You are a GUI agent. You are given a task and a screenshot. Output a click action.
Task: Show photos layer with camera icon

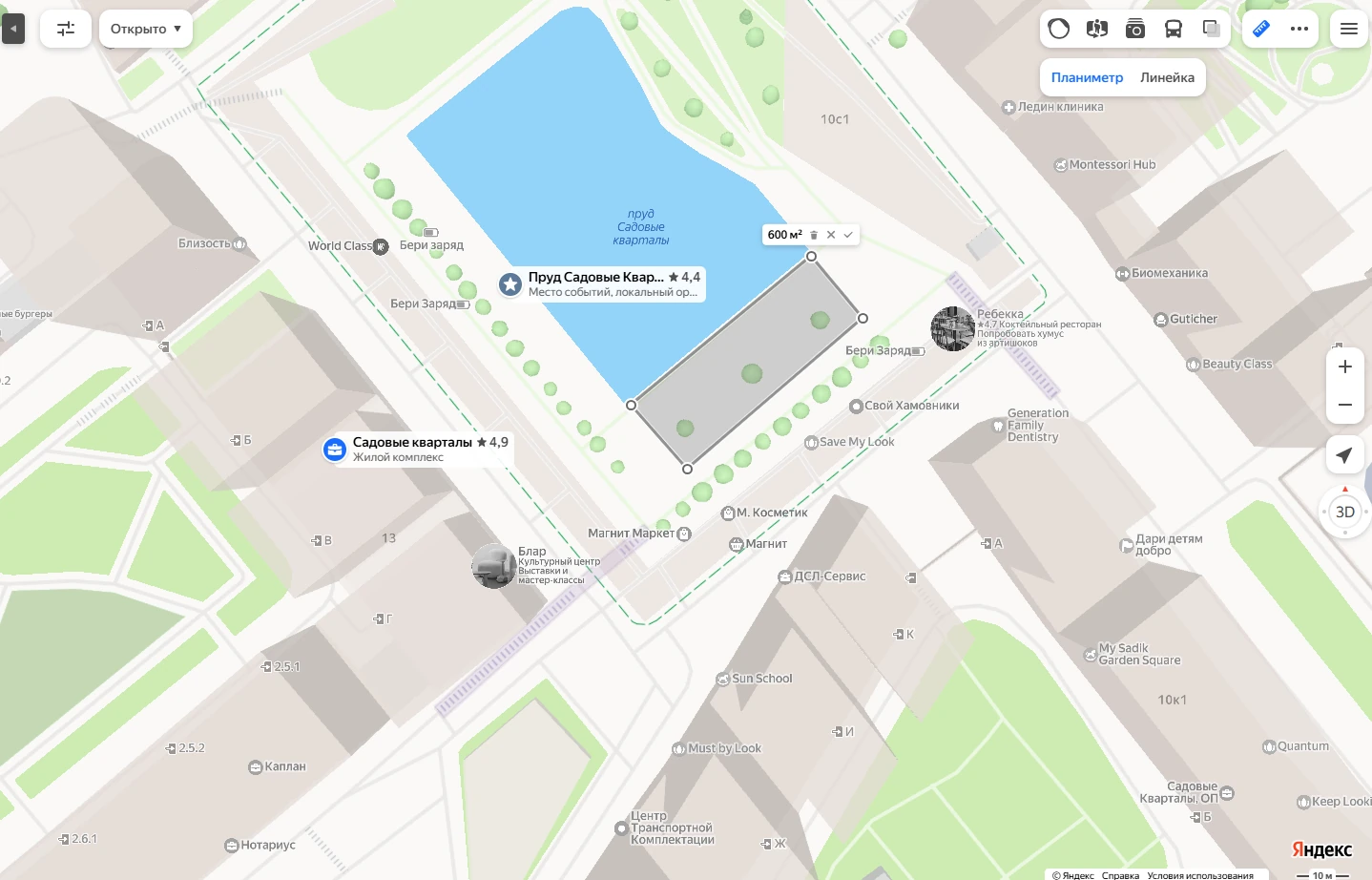pos(1135,29)
